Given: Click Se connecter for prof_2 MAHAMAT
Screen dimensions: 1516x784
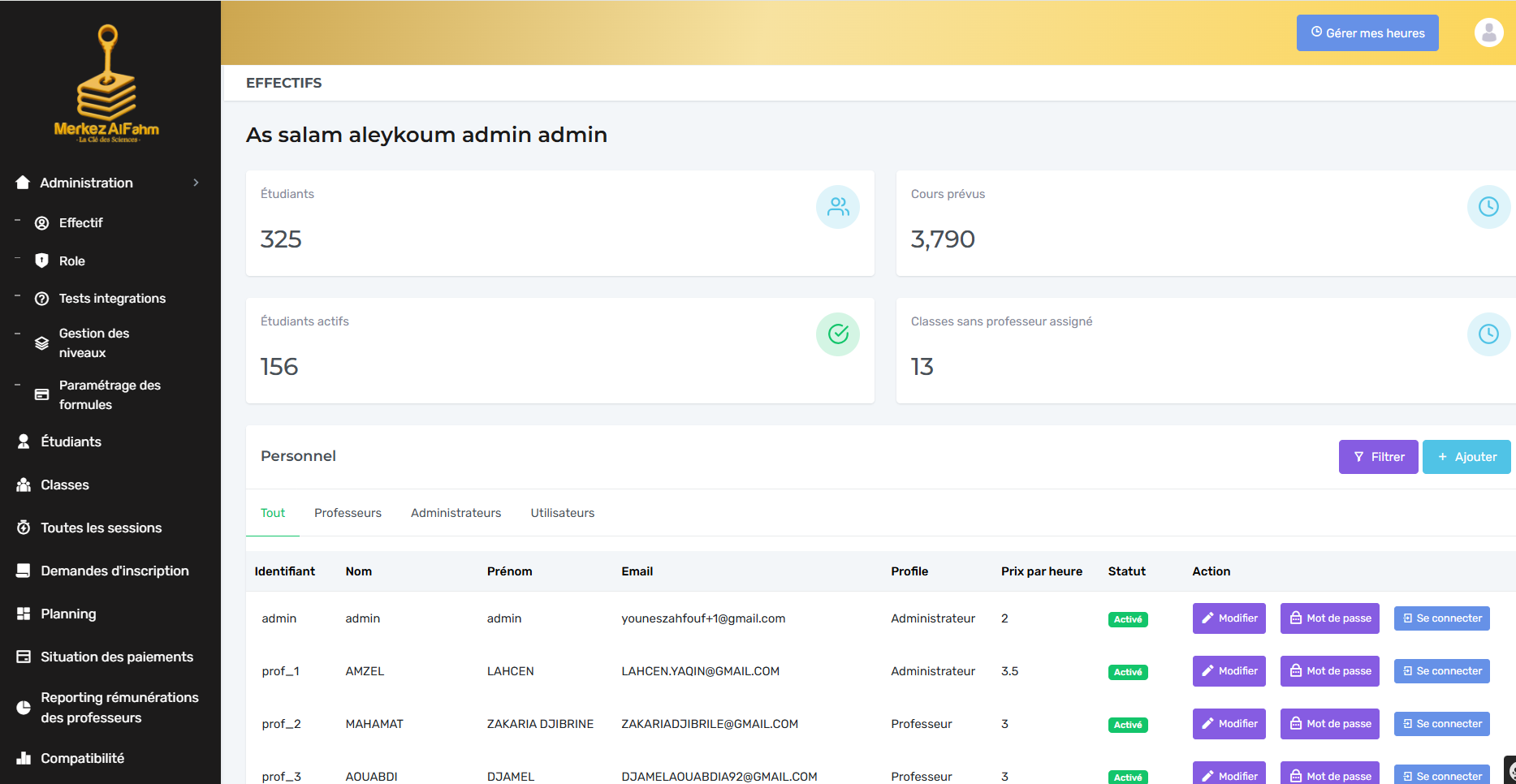Looking at the screenshot, I should click(x=1441, y=724).
